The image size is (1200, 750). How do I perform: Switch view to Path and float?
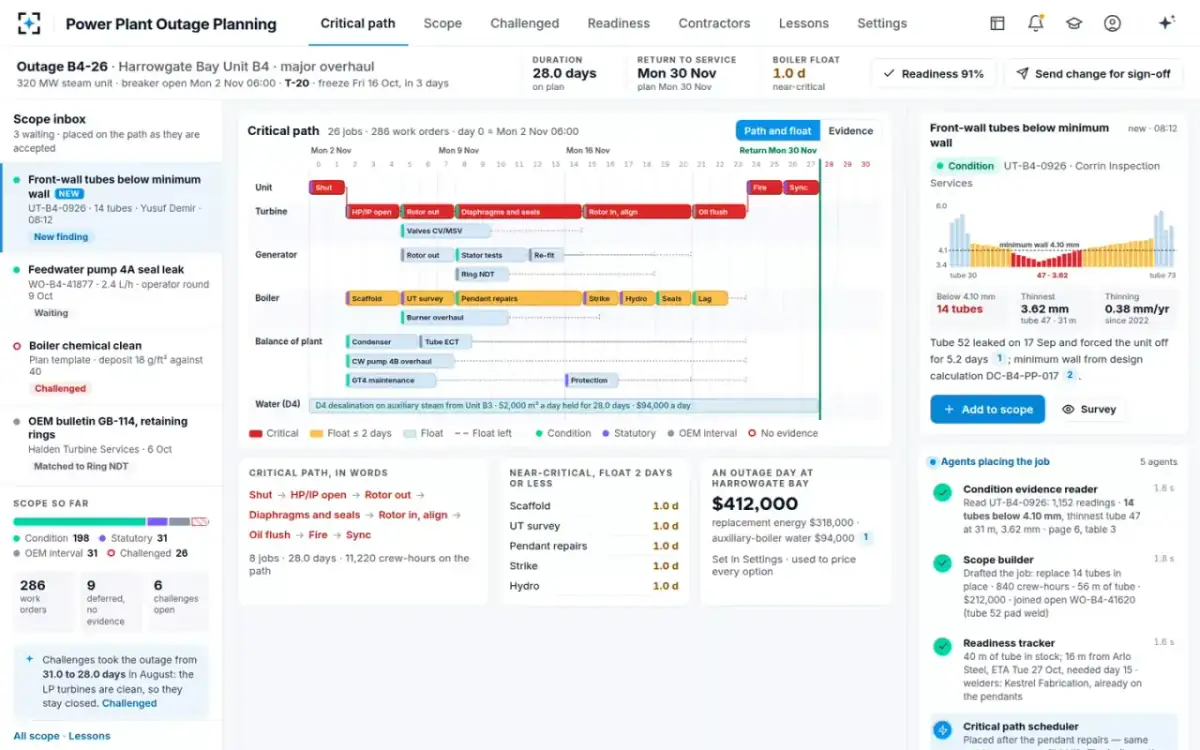pyautogui.click(x=777, y=131)
